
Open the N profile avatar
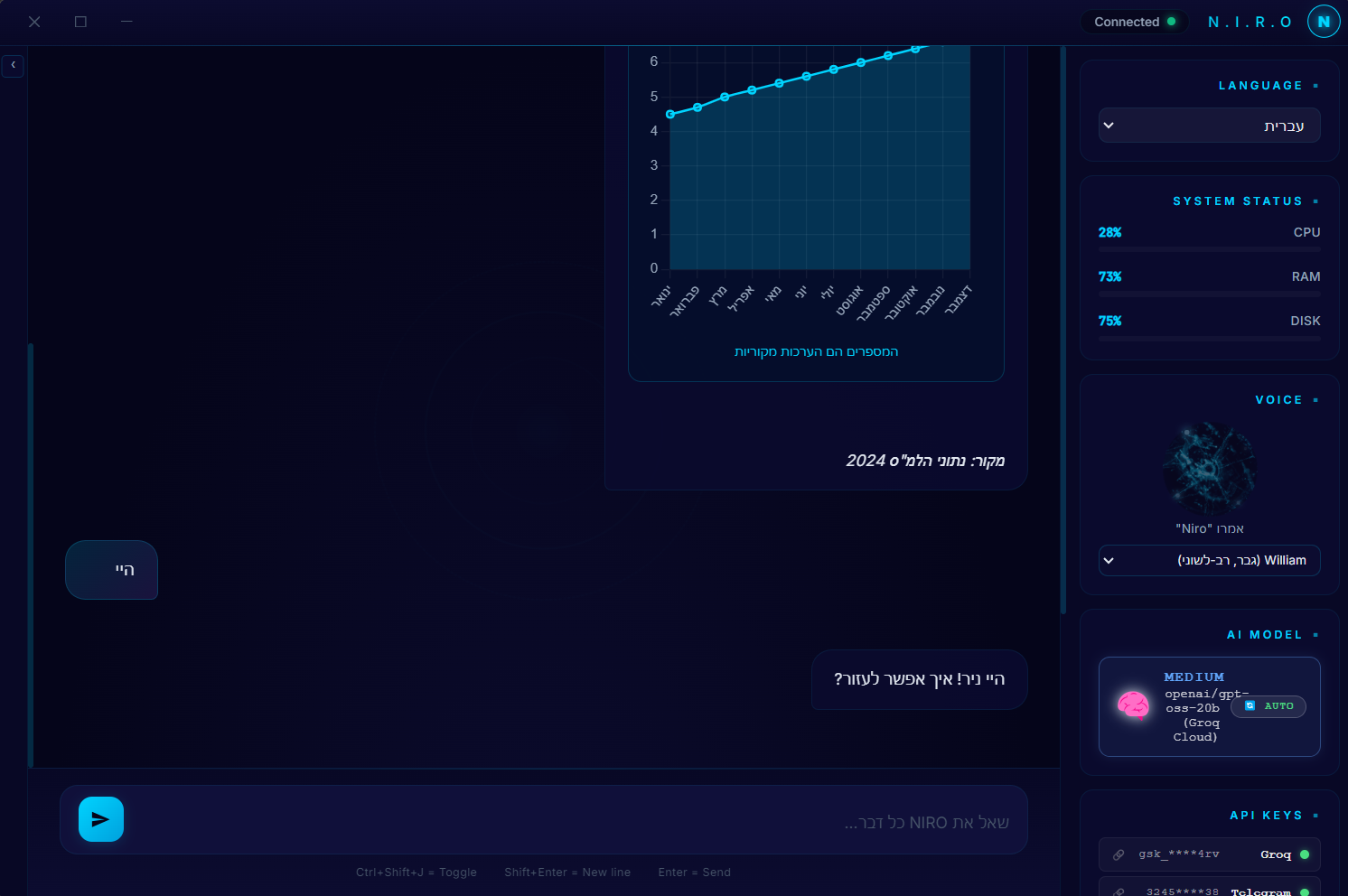click(1324, 22)
